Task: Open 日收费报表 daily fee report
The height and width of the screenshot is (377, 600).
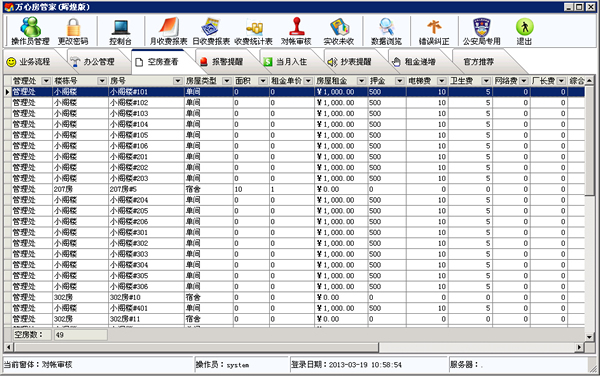Action: pos(211,31)
